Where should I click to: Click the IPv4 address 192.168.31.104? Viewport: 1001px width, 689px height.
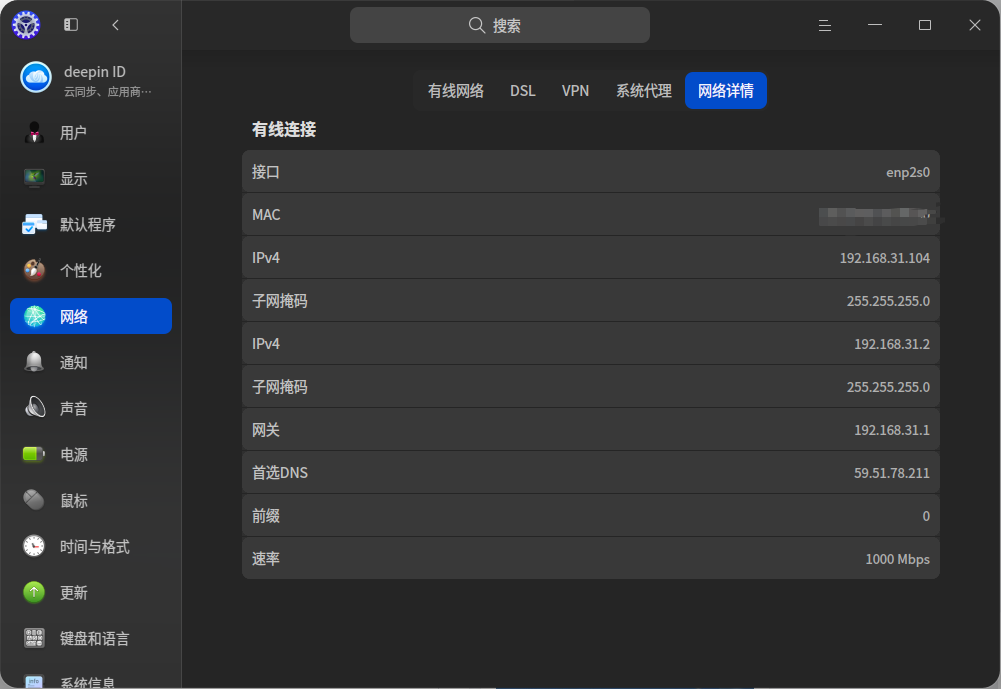point(885,258)
